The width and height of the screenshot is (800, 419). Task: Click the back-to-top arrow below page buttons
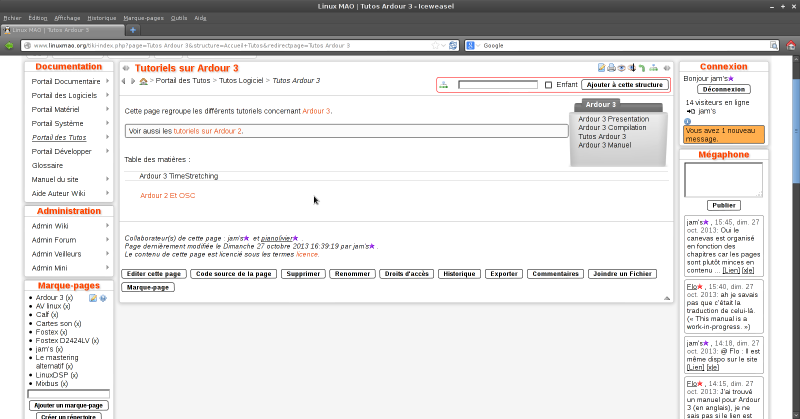pyautogui.click(x=667, y=298)
